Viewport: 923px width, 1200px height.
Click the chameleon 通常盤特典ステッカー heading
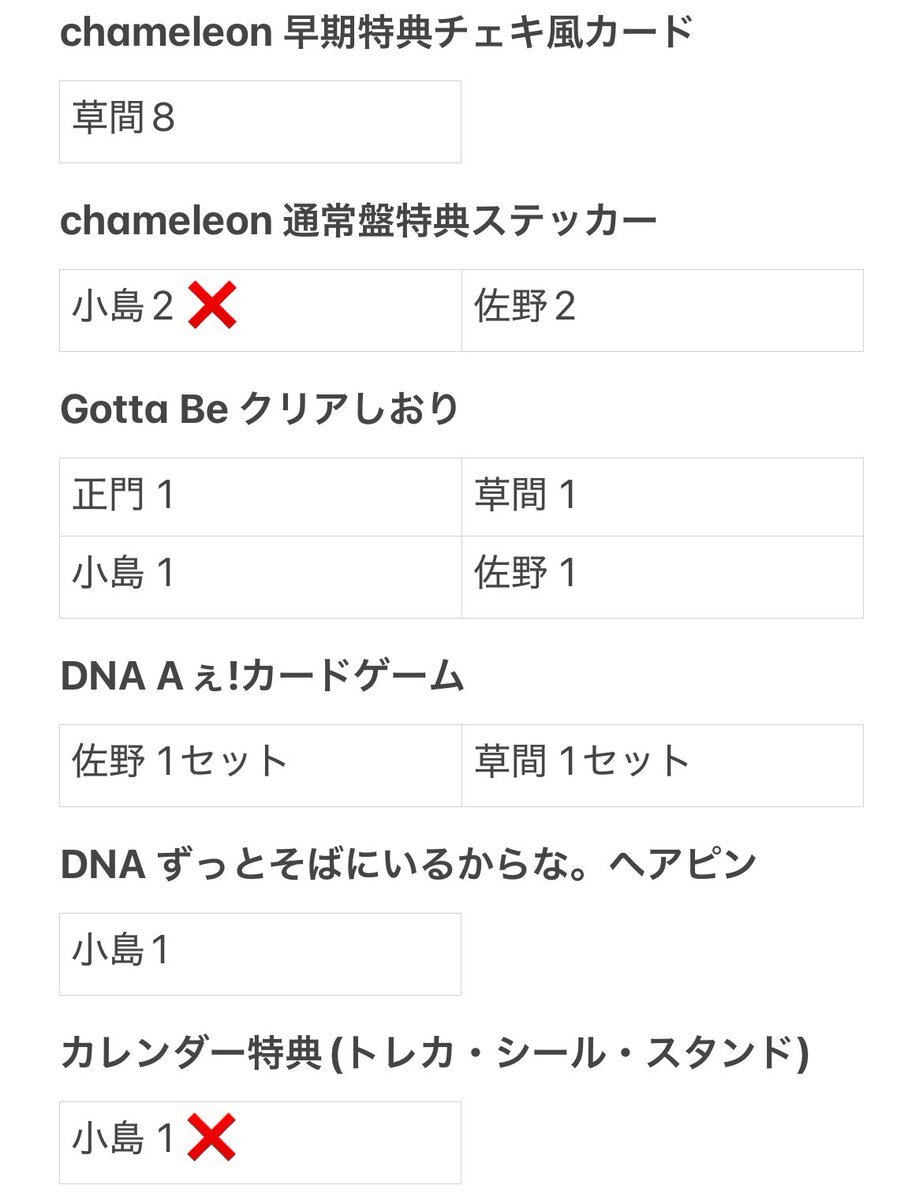coord(359,221)
